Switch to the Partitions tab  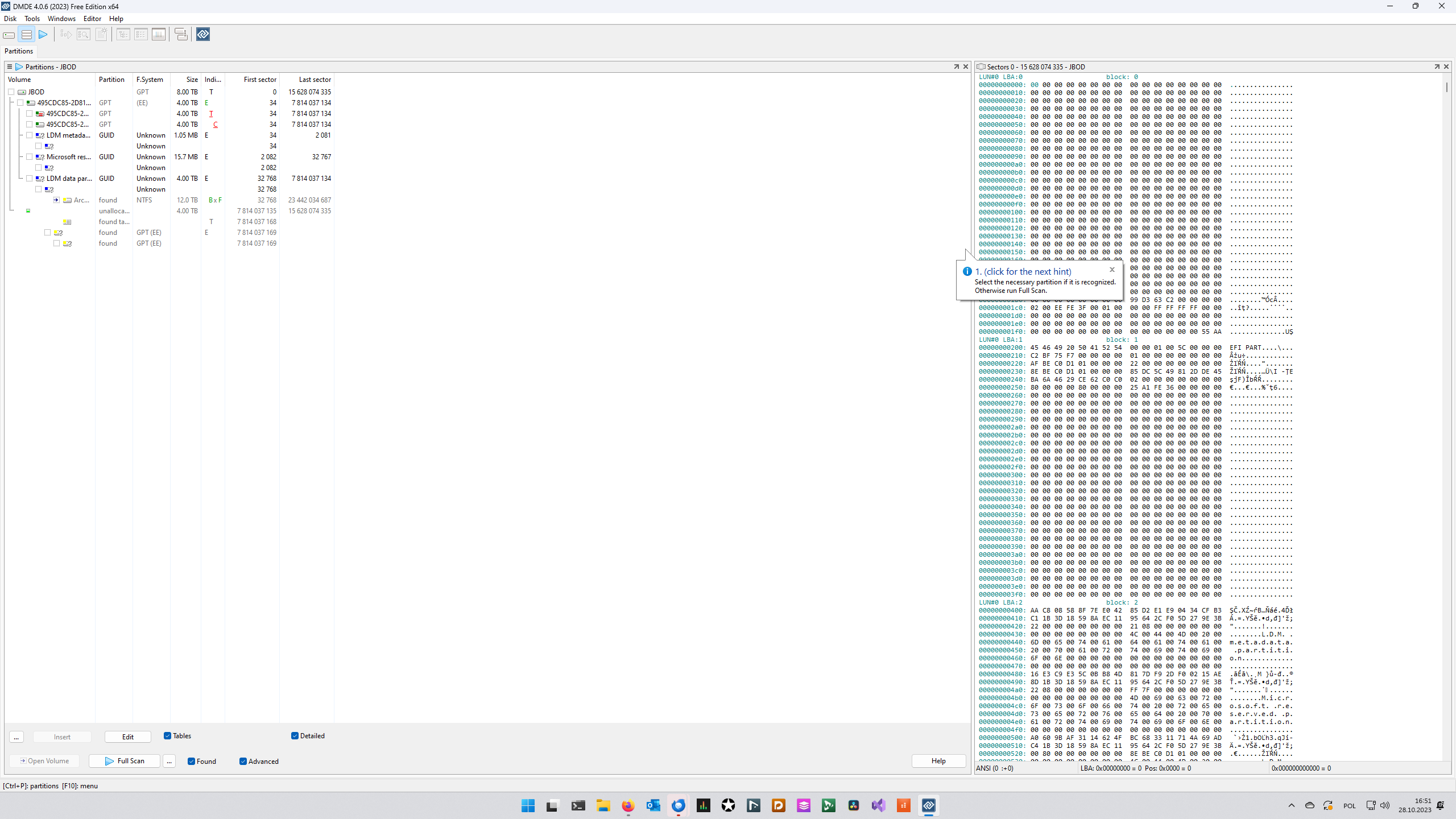click(x=19, y=51)
